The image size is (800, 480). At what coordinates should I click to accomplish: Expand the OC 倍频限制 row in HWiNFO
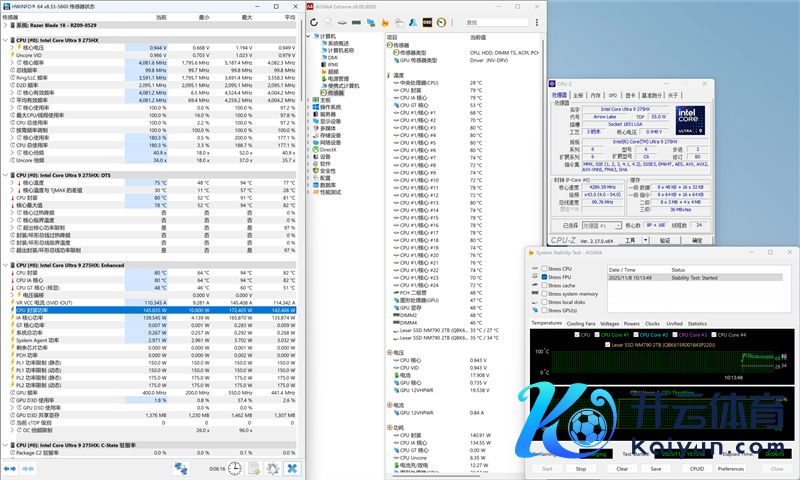click(12, 430)
